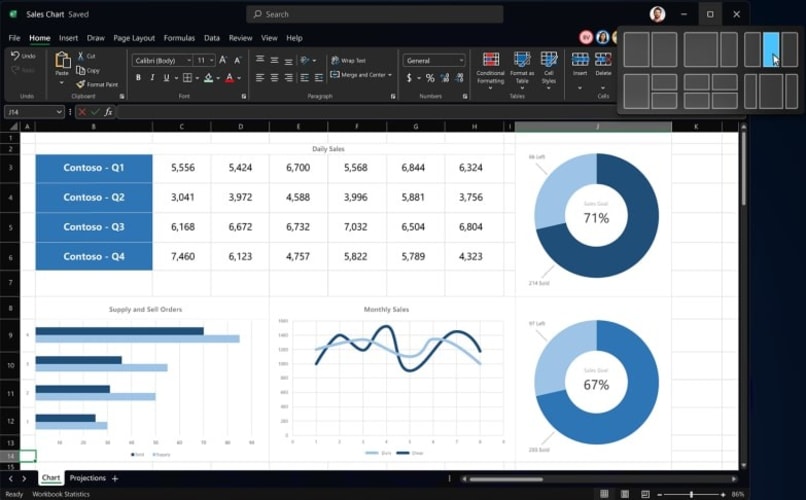Confirm the formula entry with green check
This screenshot has width=806, height=500.
click(x=95, y=112)
